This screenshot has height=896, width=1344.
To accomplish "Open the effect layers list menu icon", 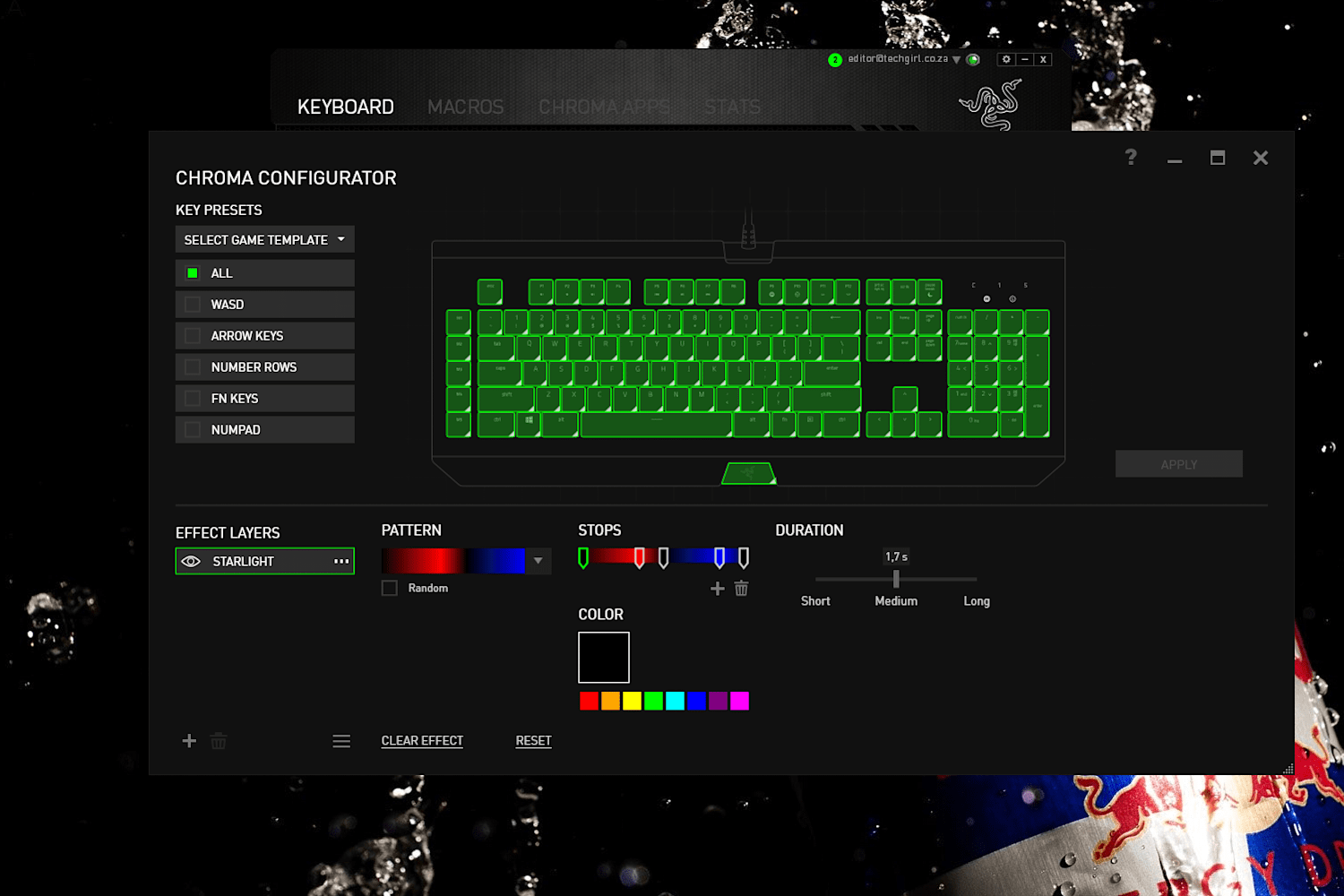I will pyautogui.click(x=341, y=741).
